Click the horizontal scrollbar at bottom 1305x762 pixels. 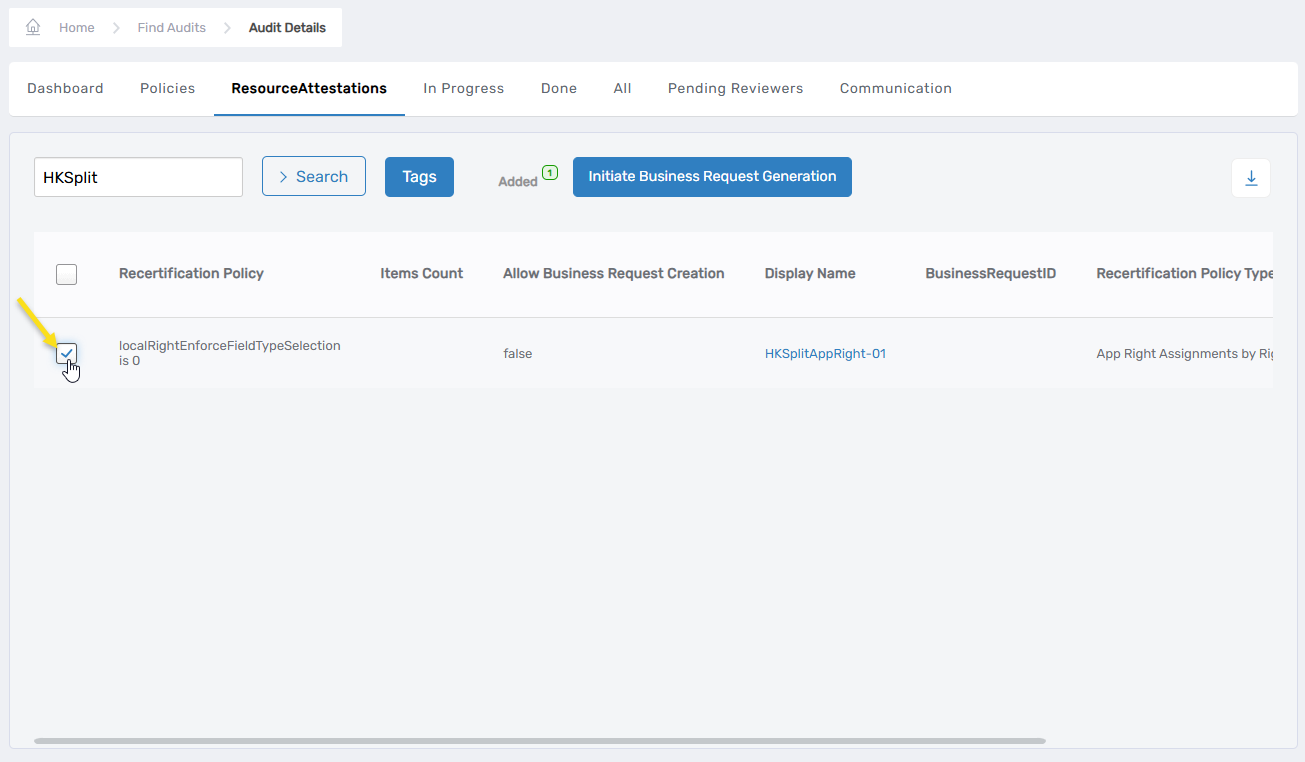pos(540,741)
